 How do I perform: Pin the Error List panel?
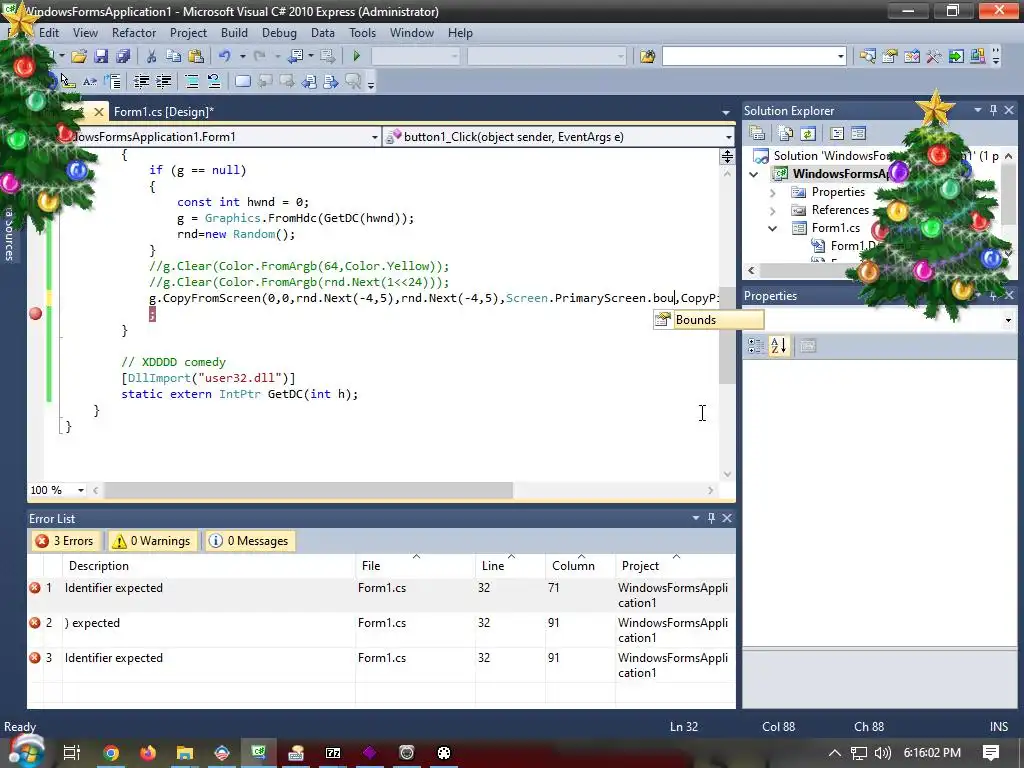tap(711, 518)
